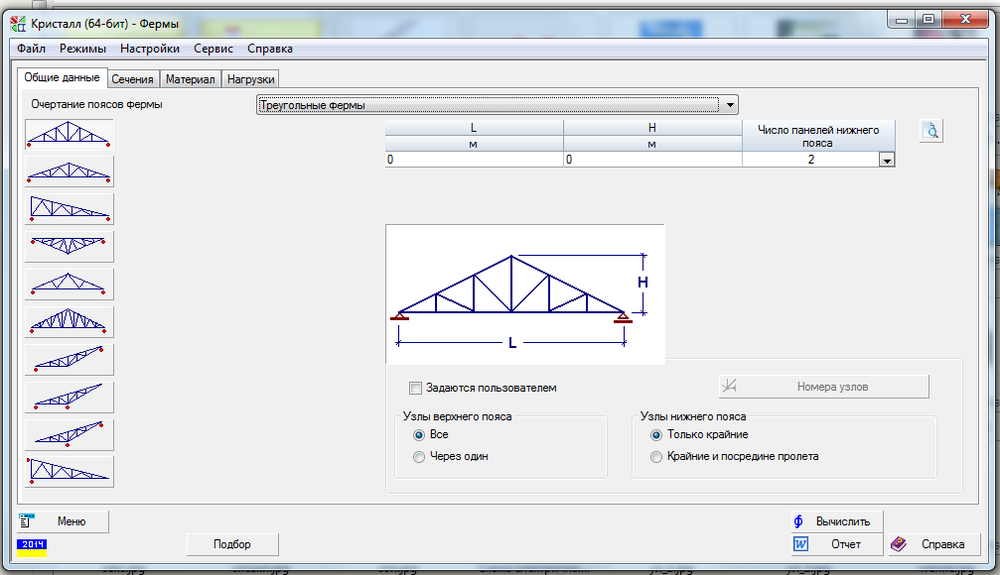Open the Нагрузки tab
Image resolution: width=1000 pixels, height=575 pixels.
point(250,79)
